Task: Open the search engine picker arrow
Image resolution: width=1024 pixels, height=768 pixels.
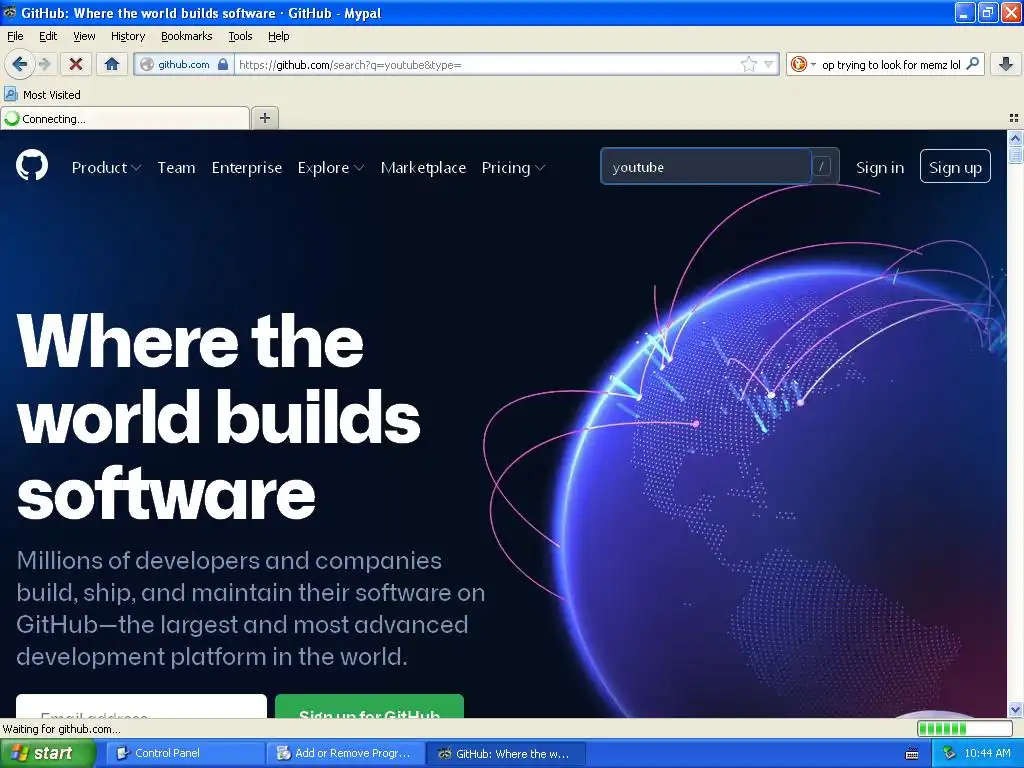Action: point(813,64)
